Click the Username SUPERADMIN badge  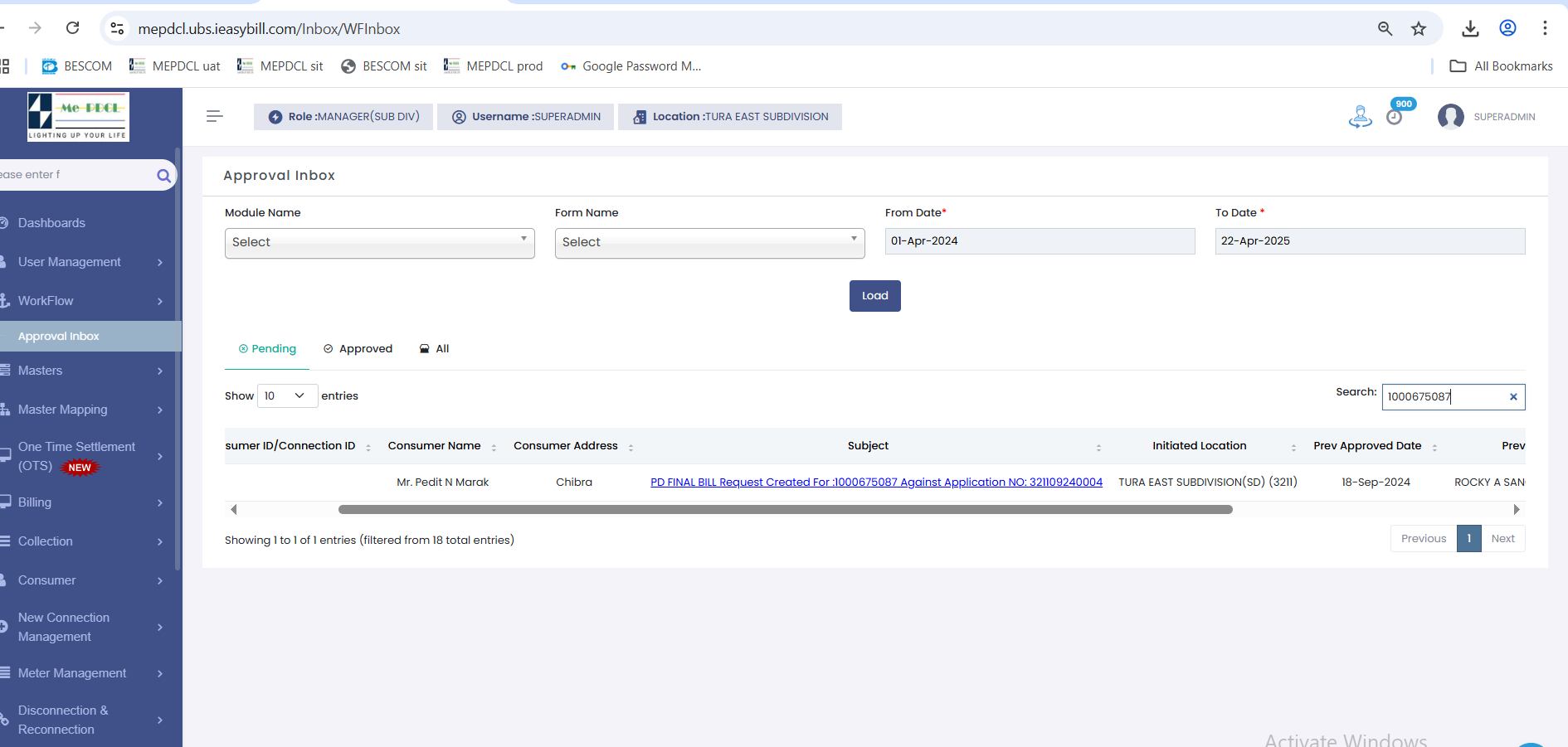tap(526, 117)
